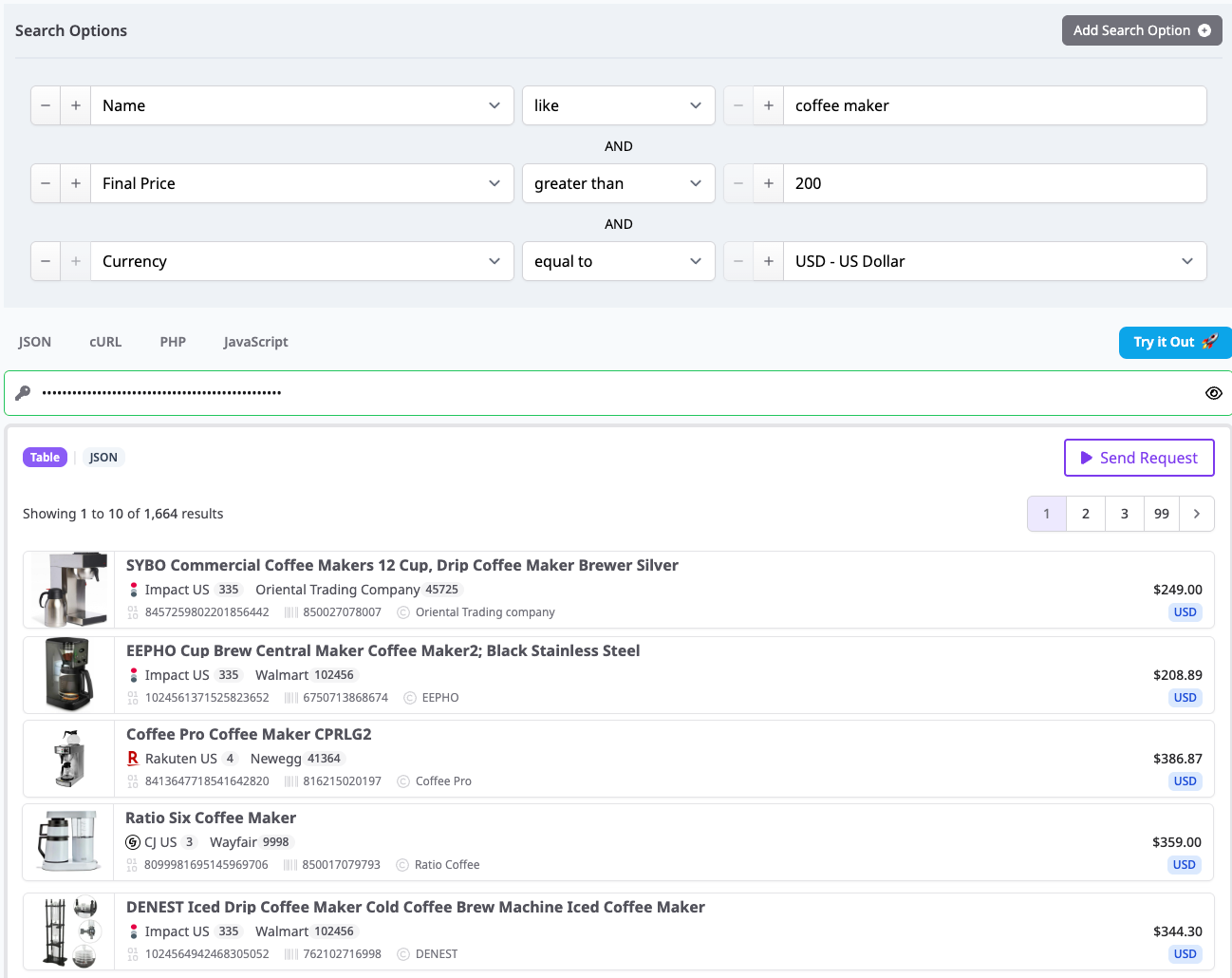Remove the Currency search option row
Screen dimensions: 1232x978
point(46,261)
